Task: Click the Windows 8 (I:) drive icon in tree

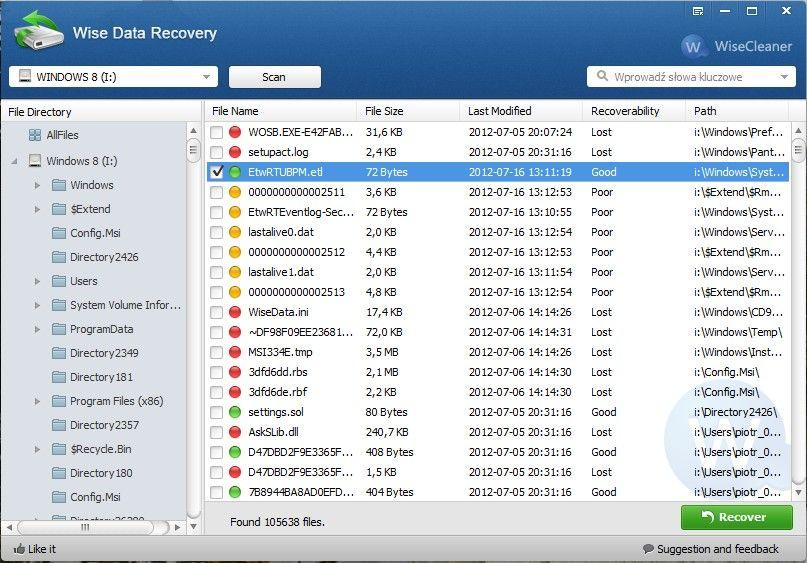Action: (35, 161)
